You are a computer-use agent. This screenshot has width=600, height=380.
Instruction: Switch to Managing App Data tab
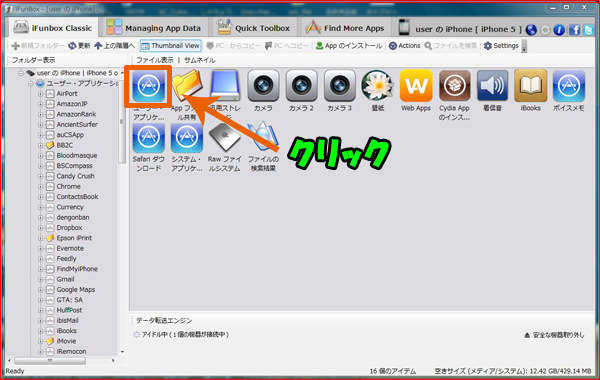point(153,28)
